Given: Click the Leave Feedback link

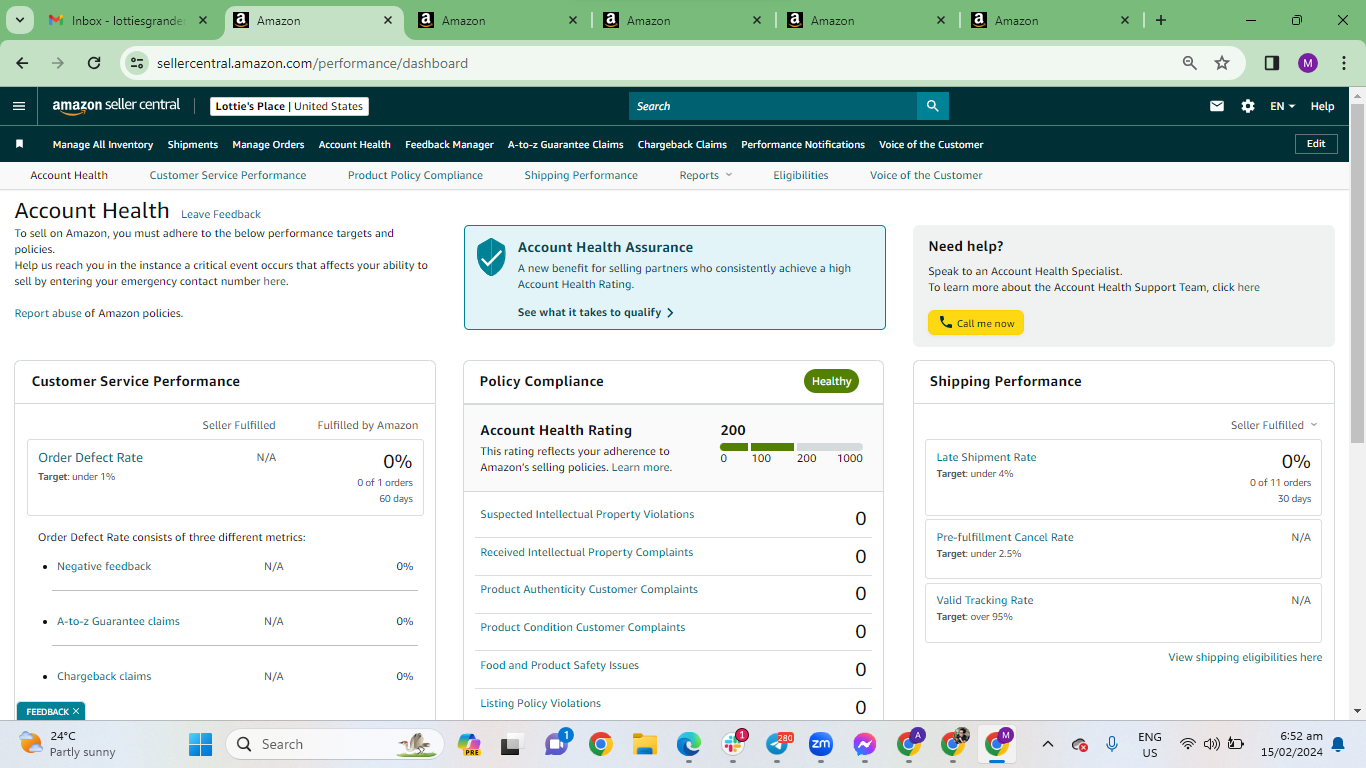Looking at the screenshot, I should [x=221, y=214].
